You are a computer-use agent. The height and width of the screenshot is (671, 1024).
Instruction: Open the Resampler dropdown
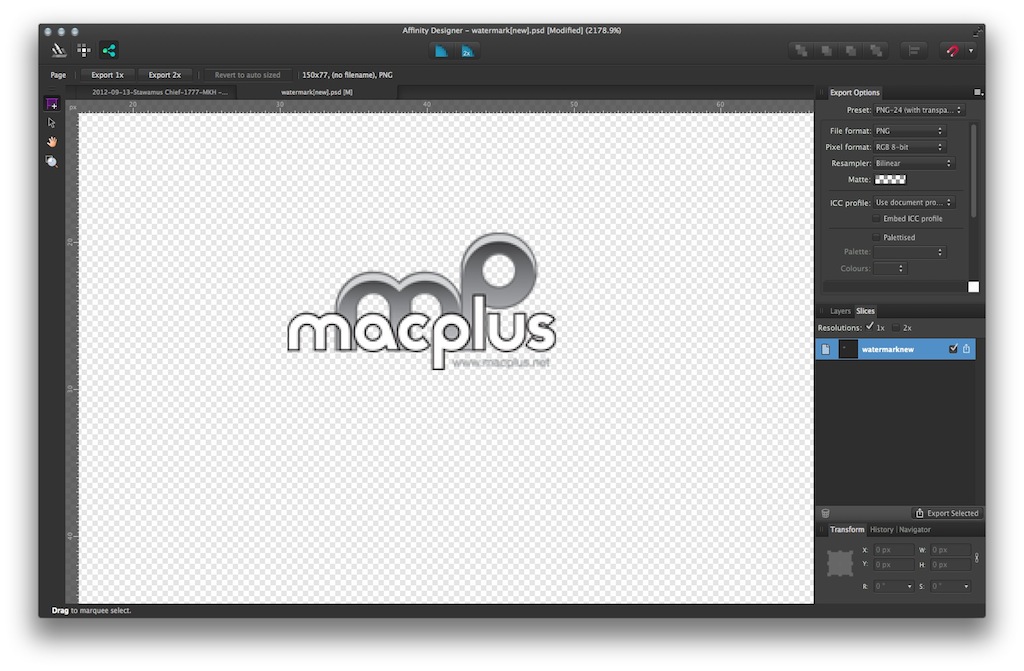click(914, 163)
